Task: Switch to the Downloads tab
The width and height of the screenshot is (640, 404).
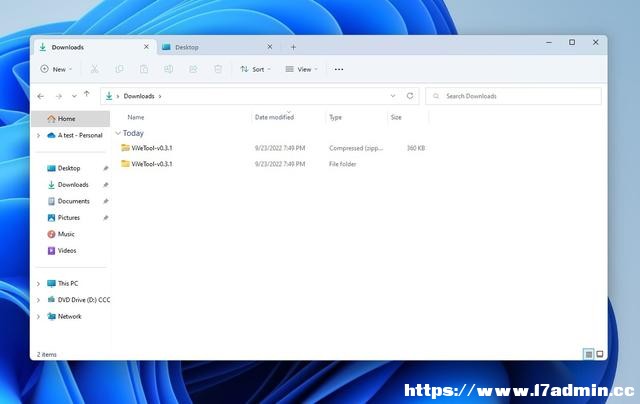Action: [93, 47]
